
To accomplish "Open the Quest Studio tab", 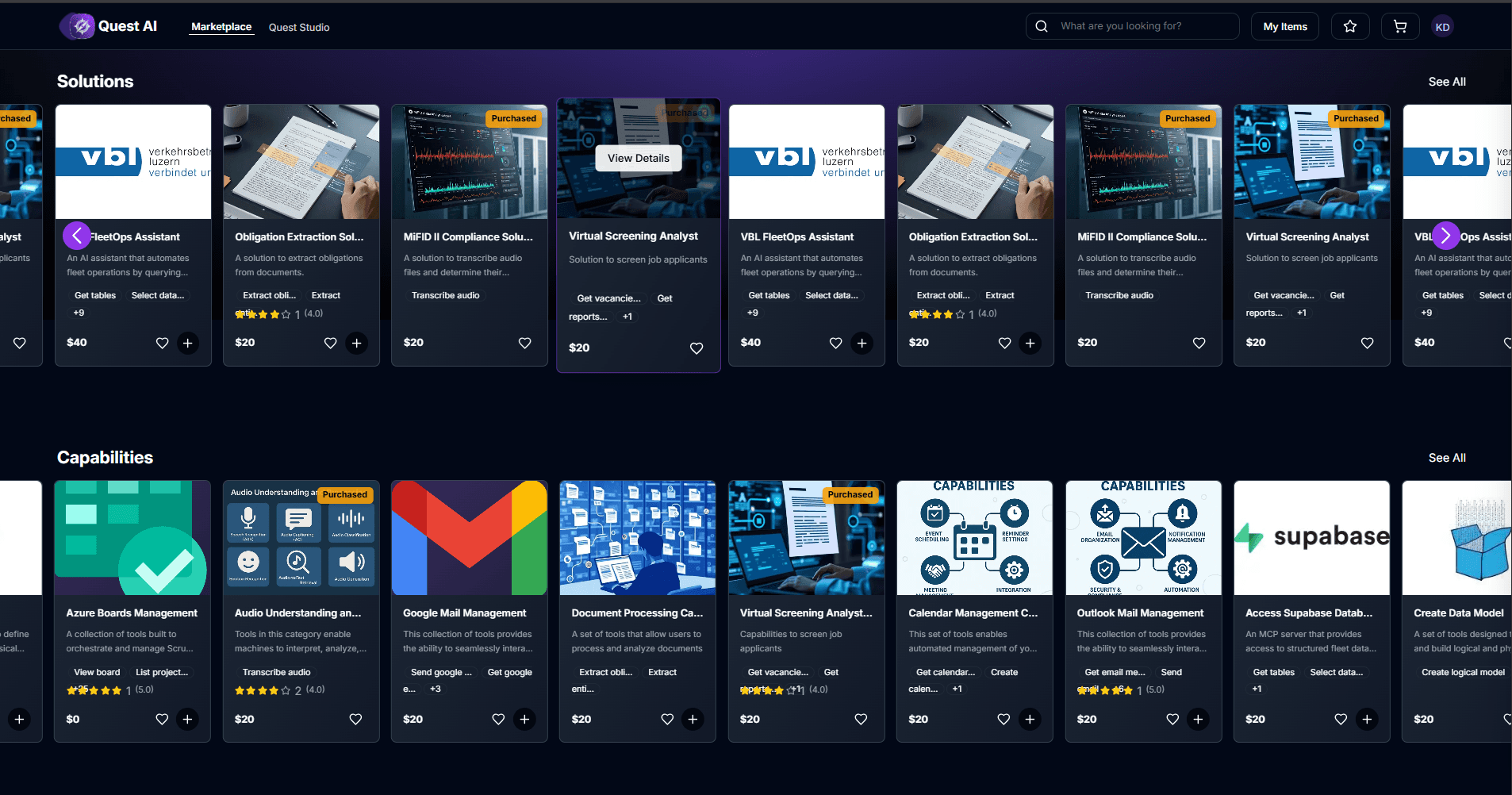I will pyautogui.click(x=299, y=27).
